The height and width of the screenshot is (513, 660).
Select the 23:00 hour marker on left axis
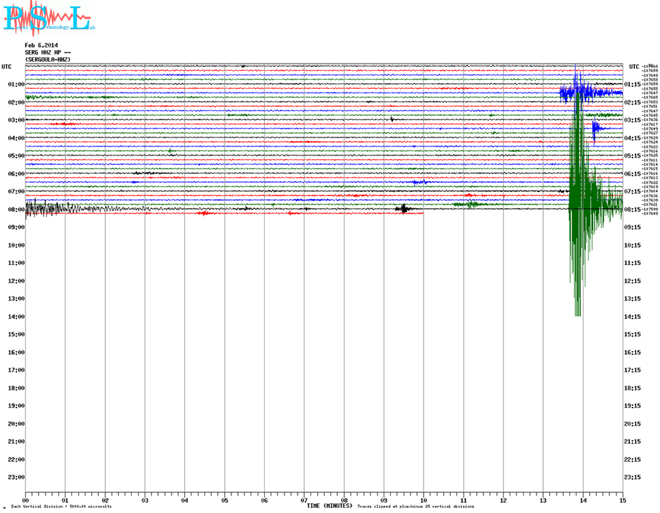16,477
